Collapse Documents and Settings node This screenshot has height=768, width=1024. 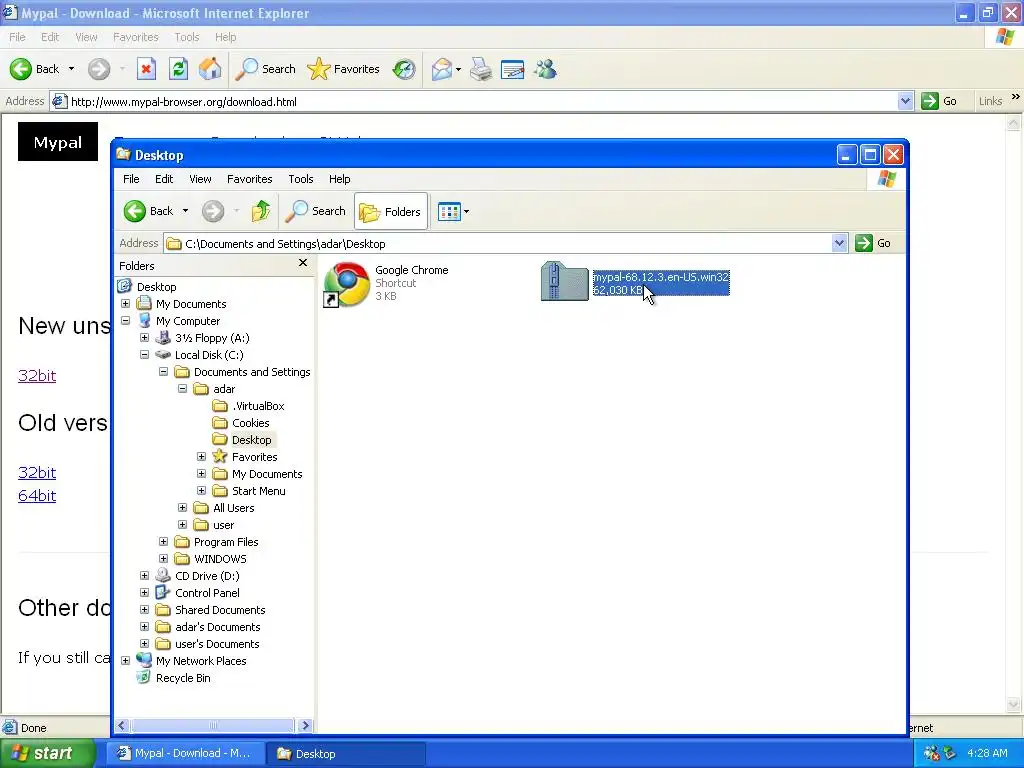(163, 372)
